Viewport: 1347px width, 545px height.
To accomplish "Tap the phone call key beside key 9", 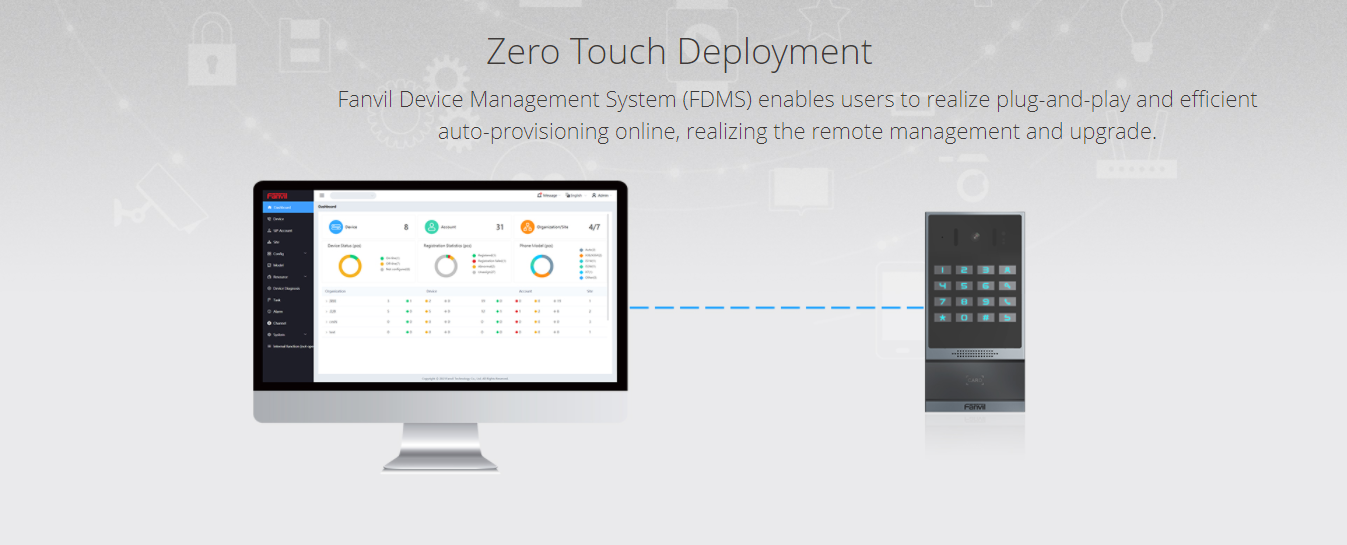I will 1007,302.
